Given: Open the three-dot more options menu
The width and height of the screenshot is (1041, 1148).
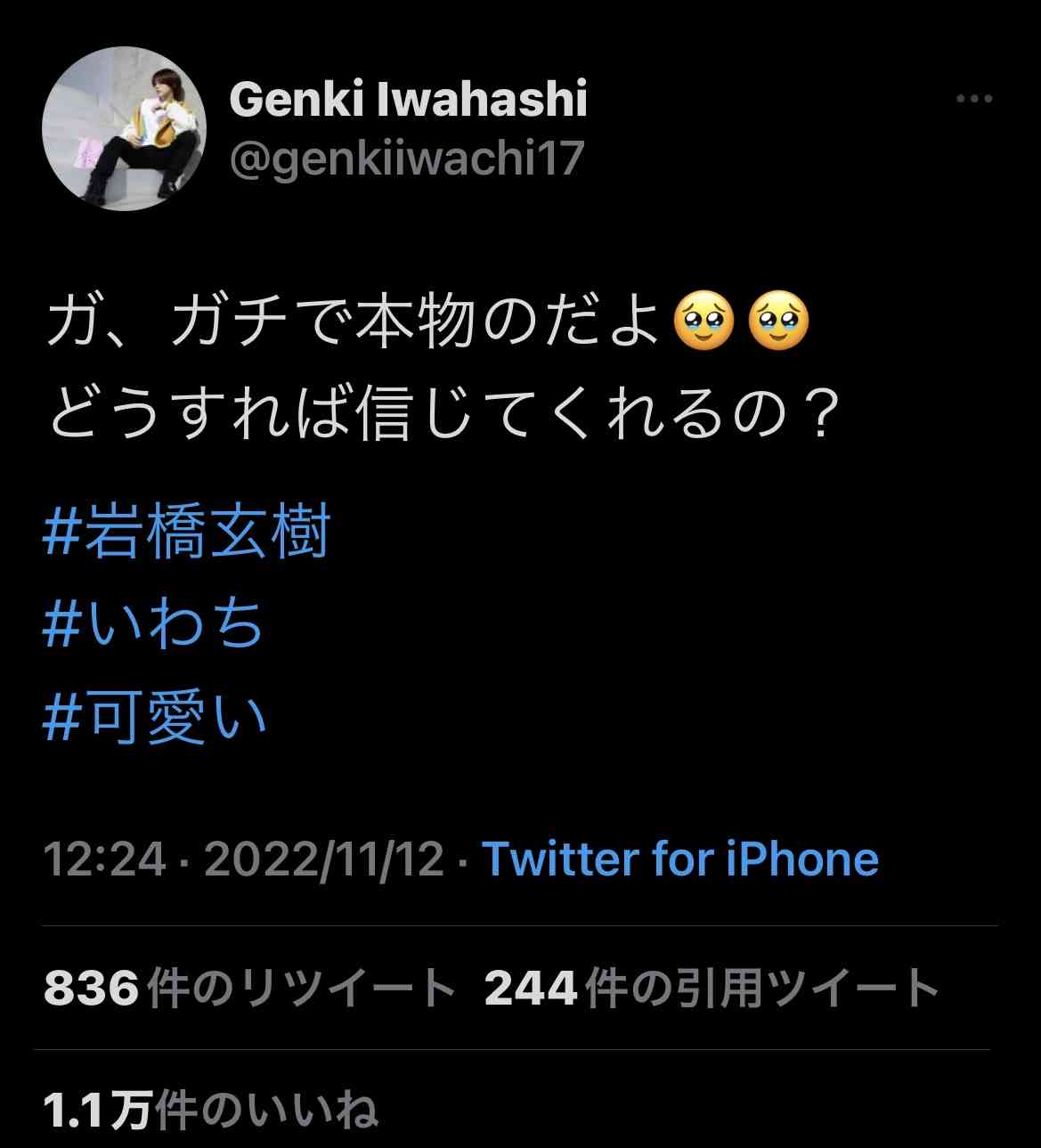Looking at the screenshot, I should point(974,99).
